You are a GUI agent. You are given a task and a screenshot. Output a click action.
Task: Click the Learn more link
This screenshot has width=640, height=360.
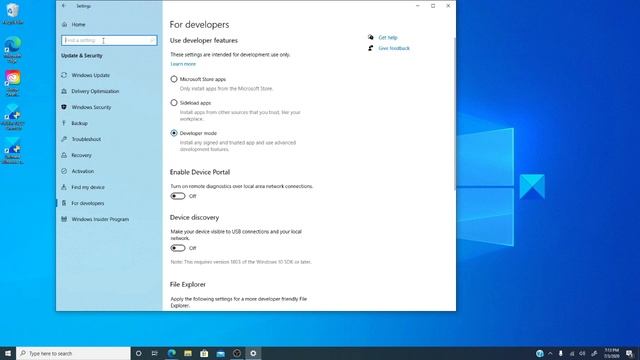pyautogui.click(x=183, y=64)
